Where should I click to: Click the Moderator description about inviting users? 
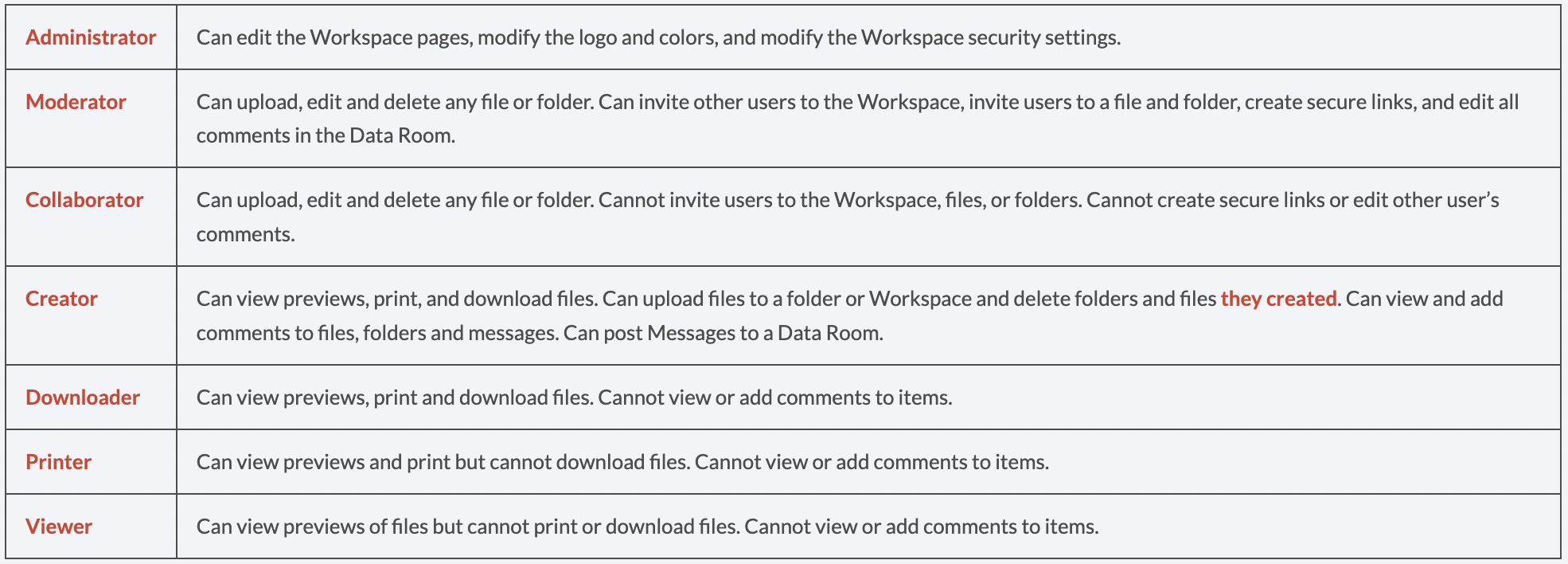point(857,119)
